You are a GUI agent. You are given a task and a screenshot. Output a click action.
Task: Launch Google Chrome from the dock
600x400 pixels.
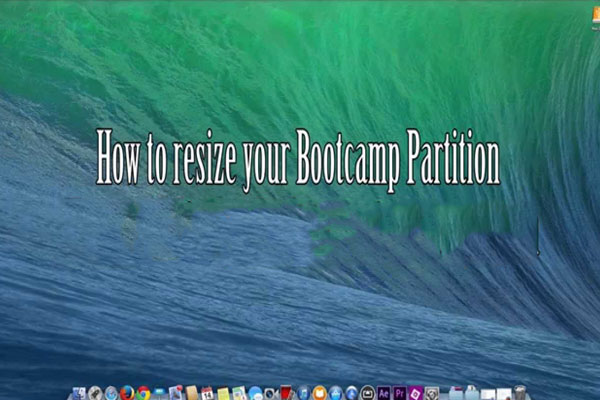[143, 393]
